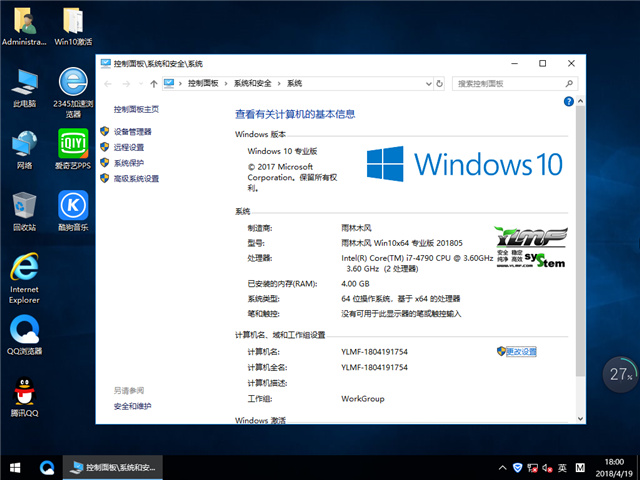
Task: Switch the 英 input language indicator
Action: (562, 468)
